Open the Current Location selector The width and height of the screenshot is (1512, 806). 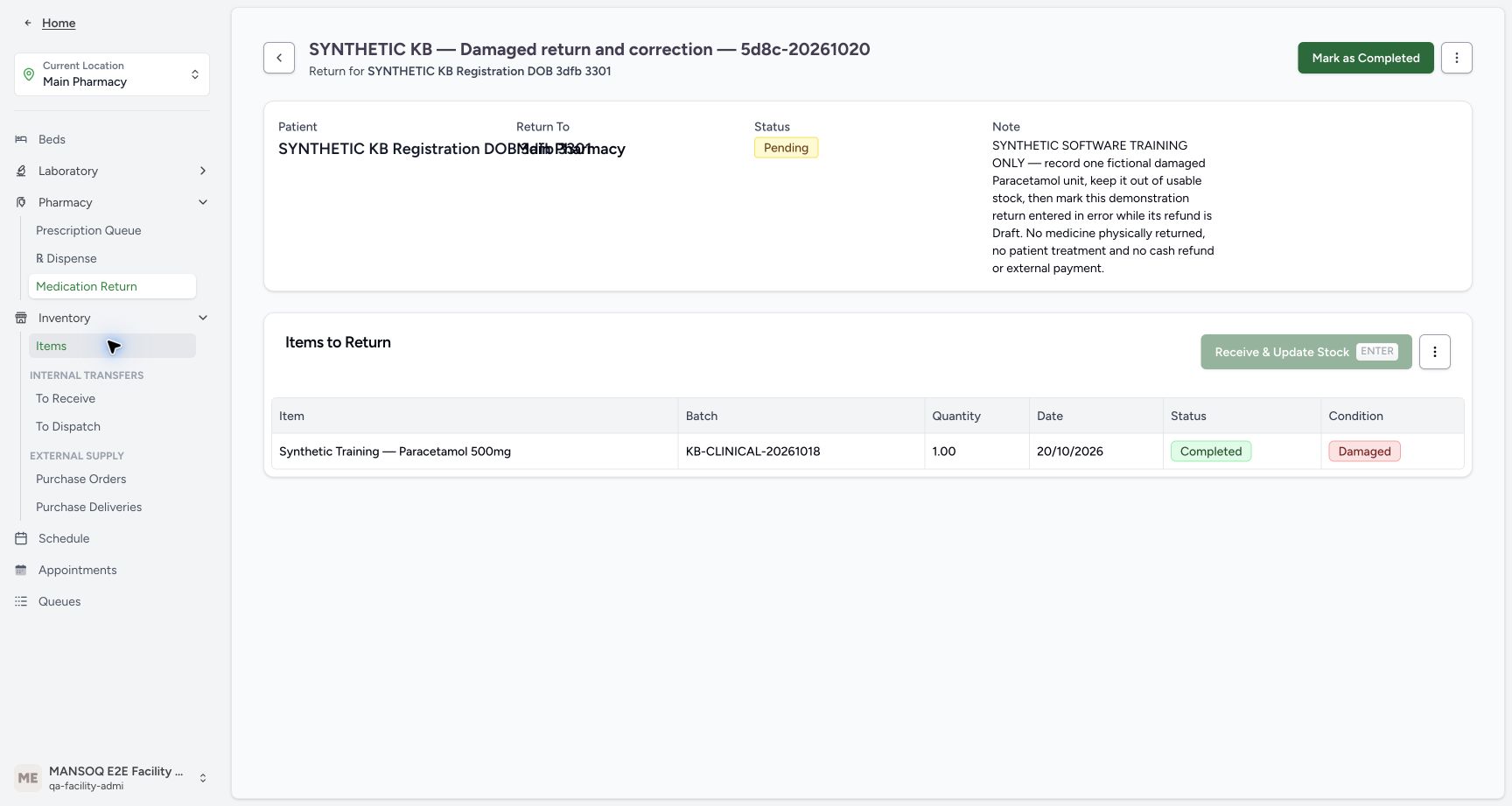pos(112,74)
